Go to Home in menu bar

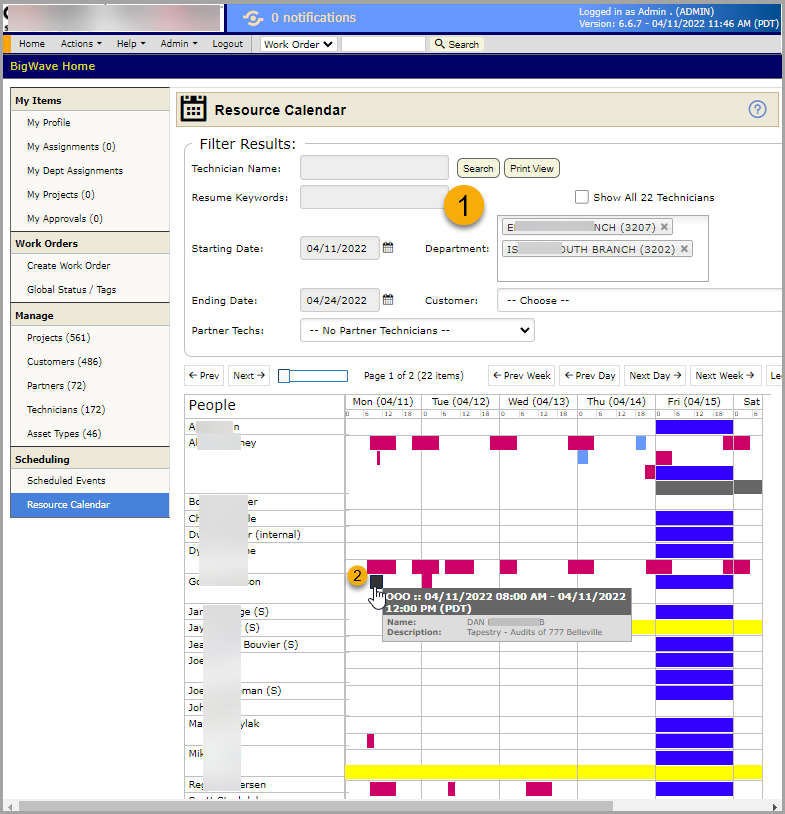32,44
